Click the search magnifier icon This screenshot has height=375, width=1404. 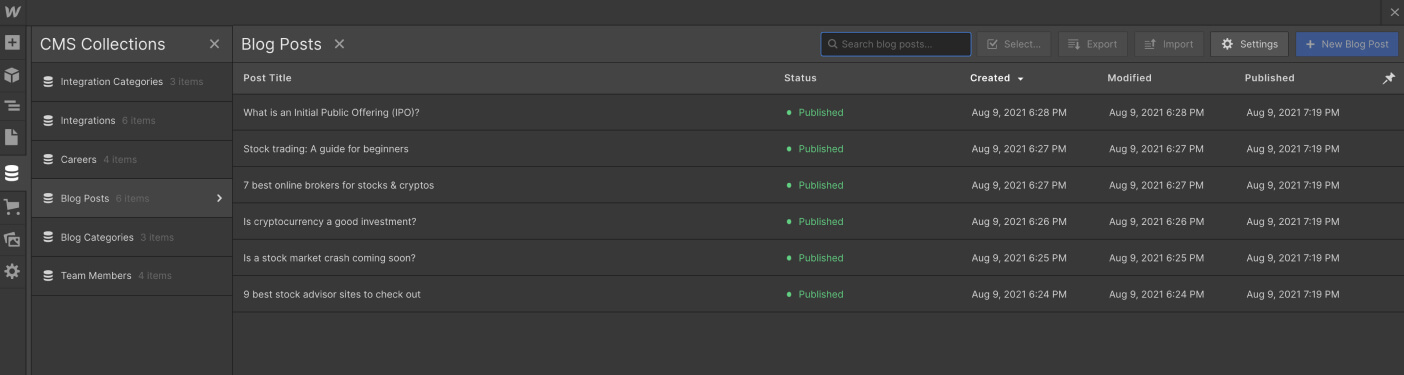pos(833,44)
